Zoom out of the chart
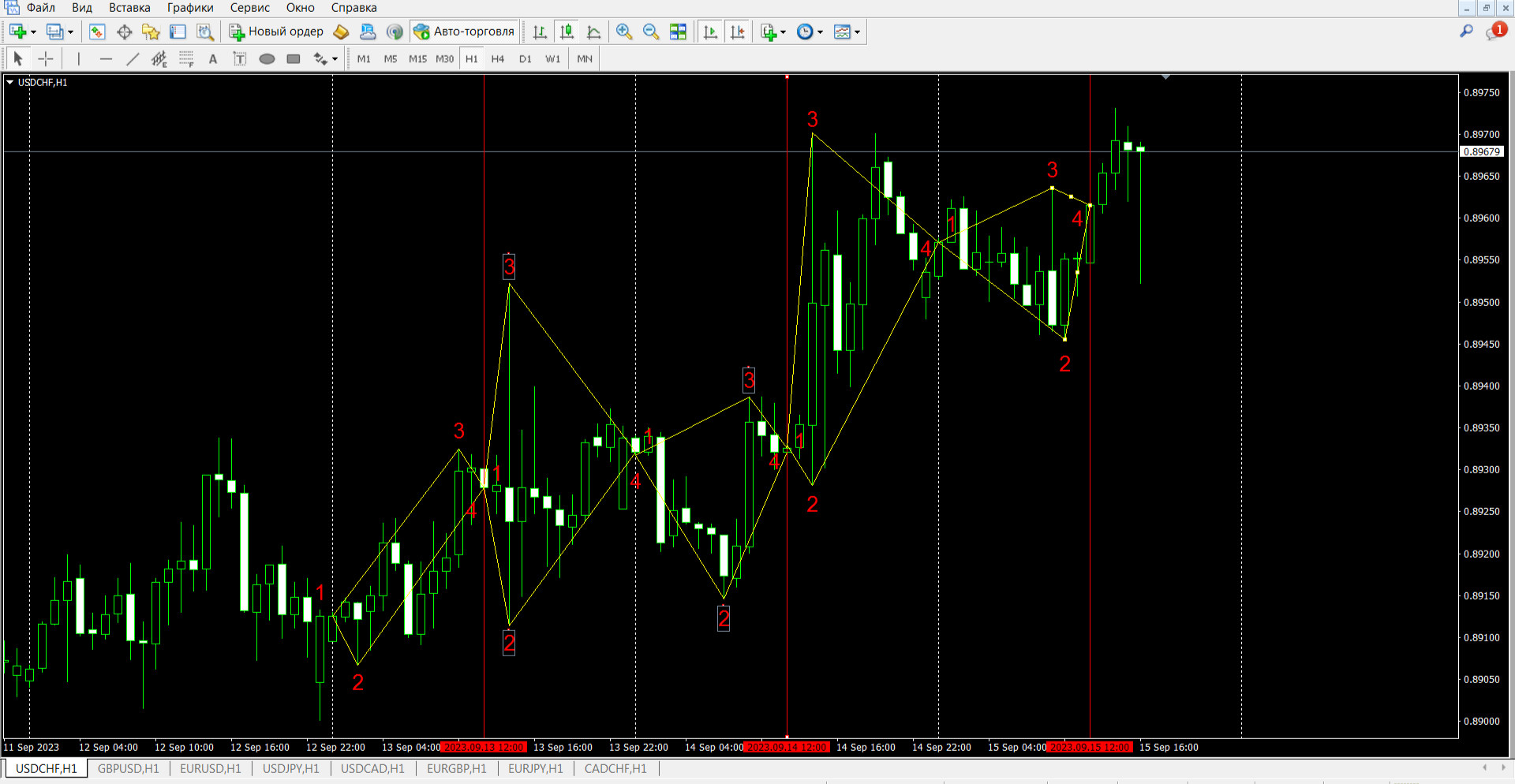Screen dimensions: 1515x784 [x=651, y=32]
